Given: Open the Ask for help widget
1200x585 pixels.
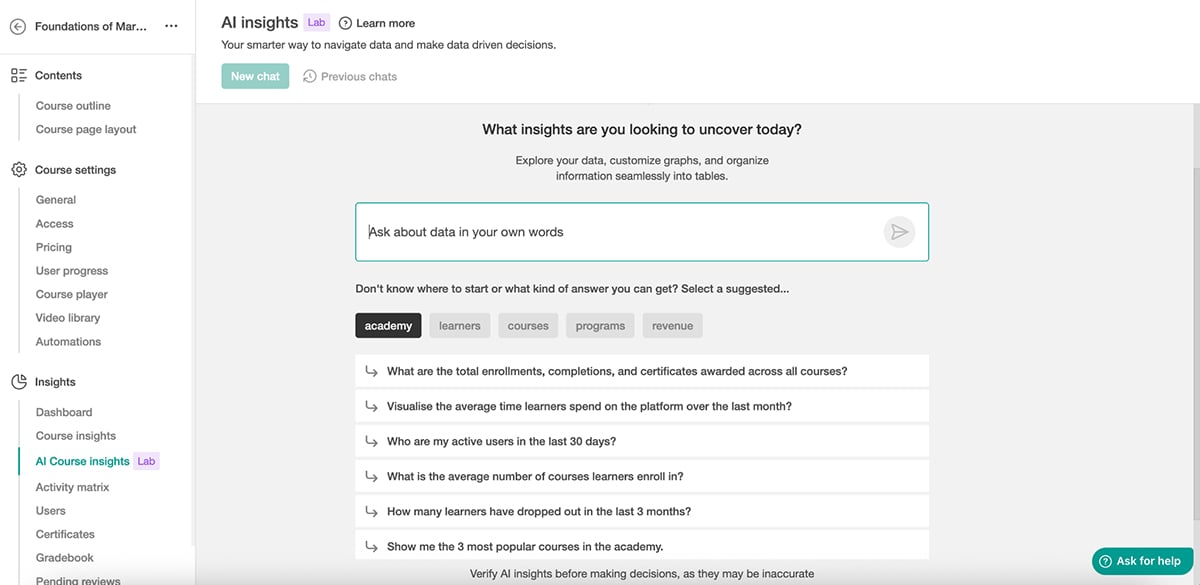Looking at the screenshot, I should click(1140, 561).
